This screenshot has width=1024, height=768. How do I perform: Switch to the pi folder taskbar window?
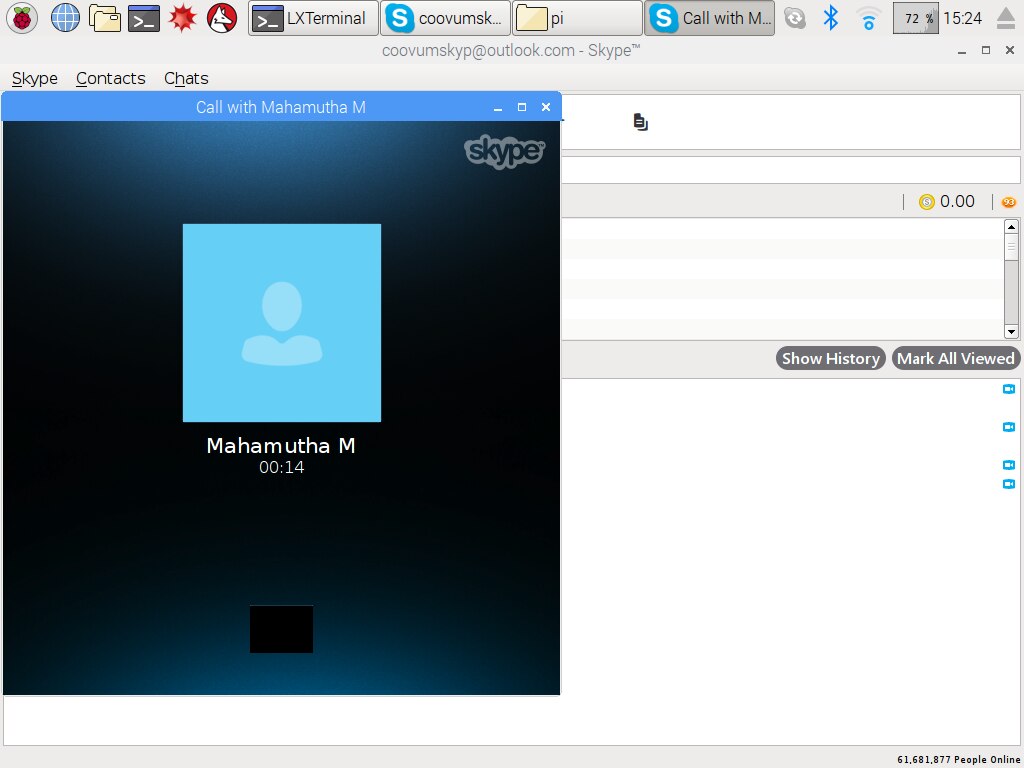(577, 18)
